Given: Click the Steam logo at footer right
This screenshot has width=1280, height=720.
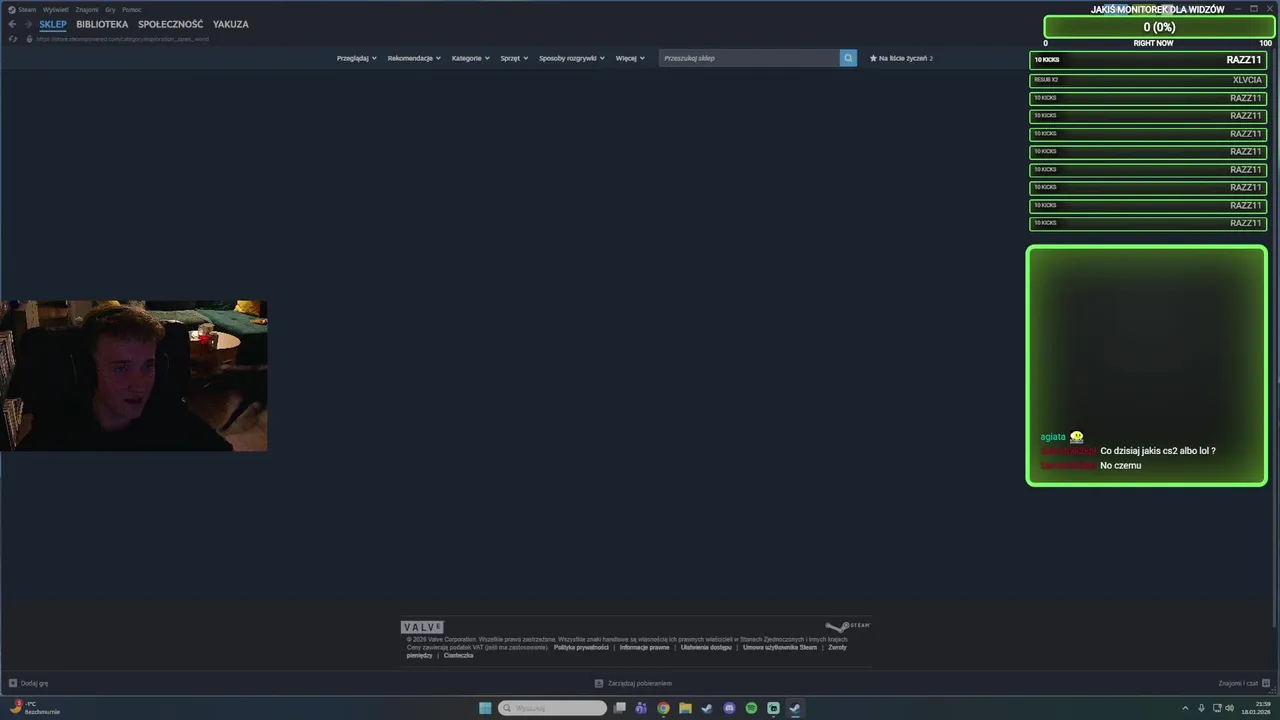Looking at the screenshot, I should (x=848, y=626).
